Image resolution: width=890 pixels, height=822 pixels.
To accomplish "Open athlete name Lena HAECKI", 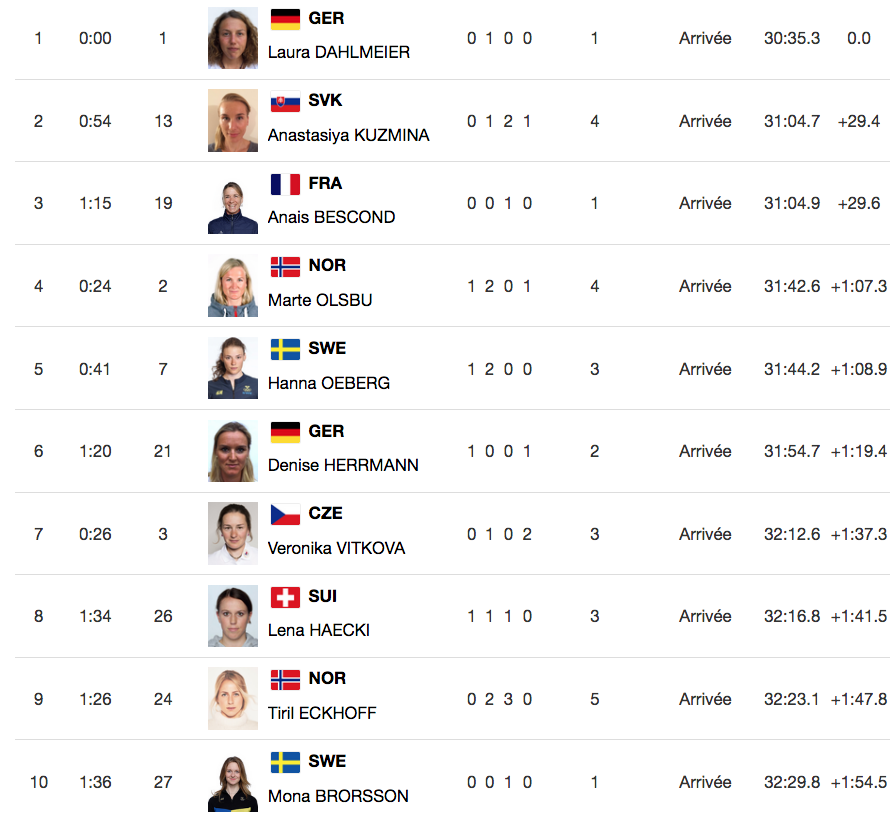I will (318, 631).
